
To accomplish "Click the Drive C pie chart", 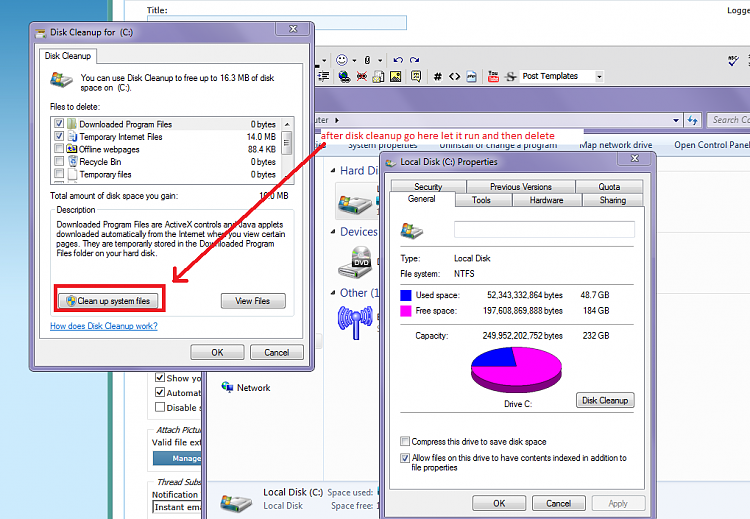I will coord(516,369).
